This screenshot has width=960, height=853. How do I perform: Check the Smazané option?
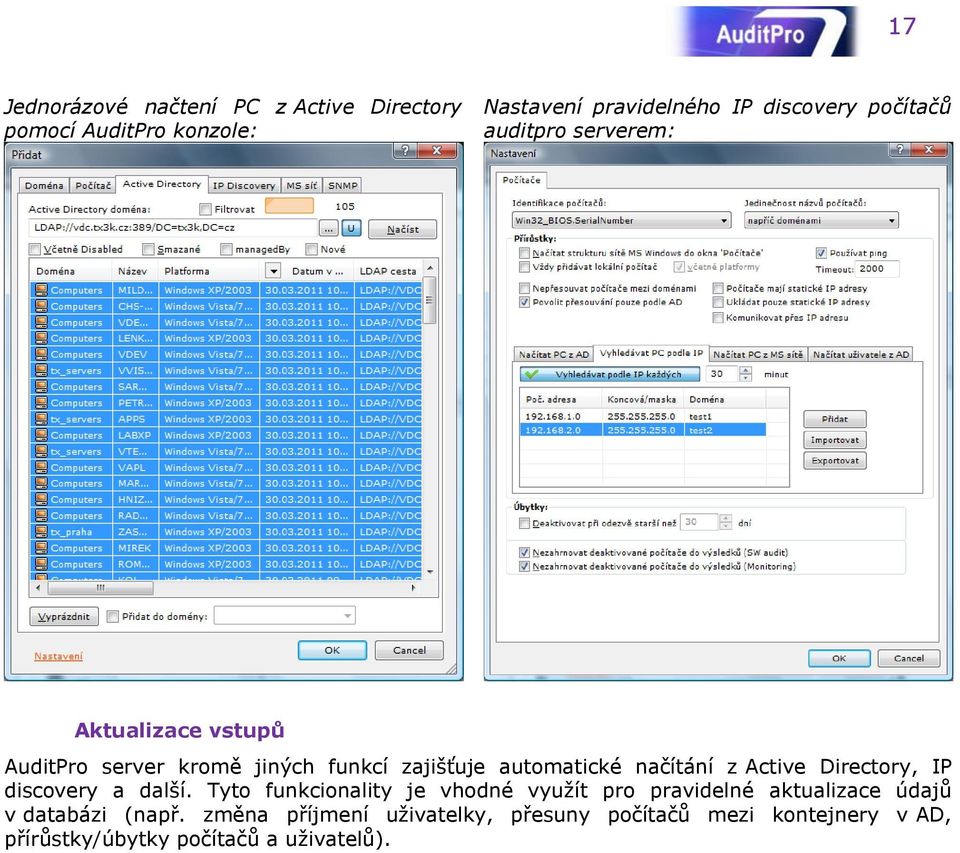(x=148, y=249)
